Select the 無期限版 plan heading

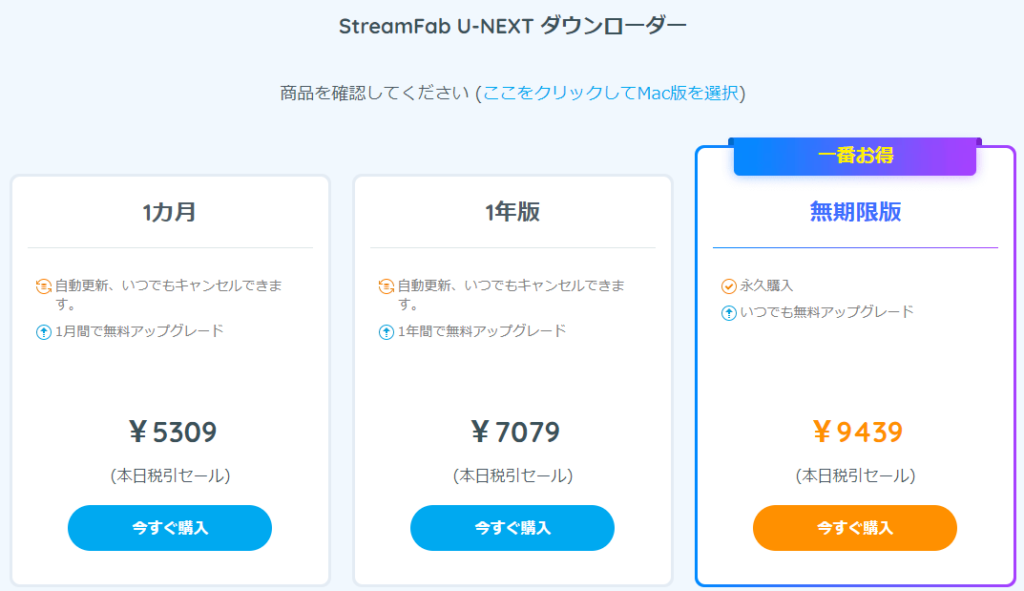pyautogui.click(x=855, y=212)
